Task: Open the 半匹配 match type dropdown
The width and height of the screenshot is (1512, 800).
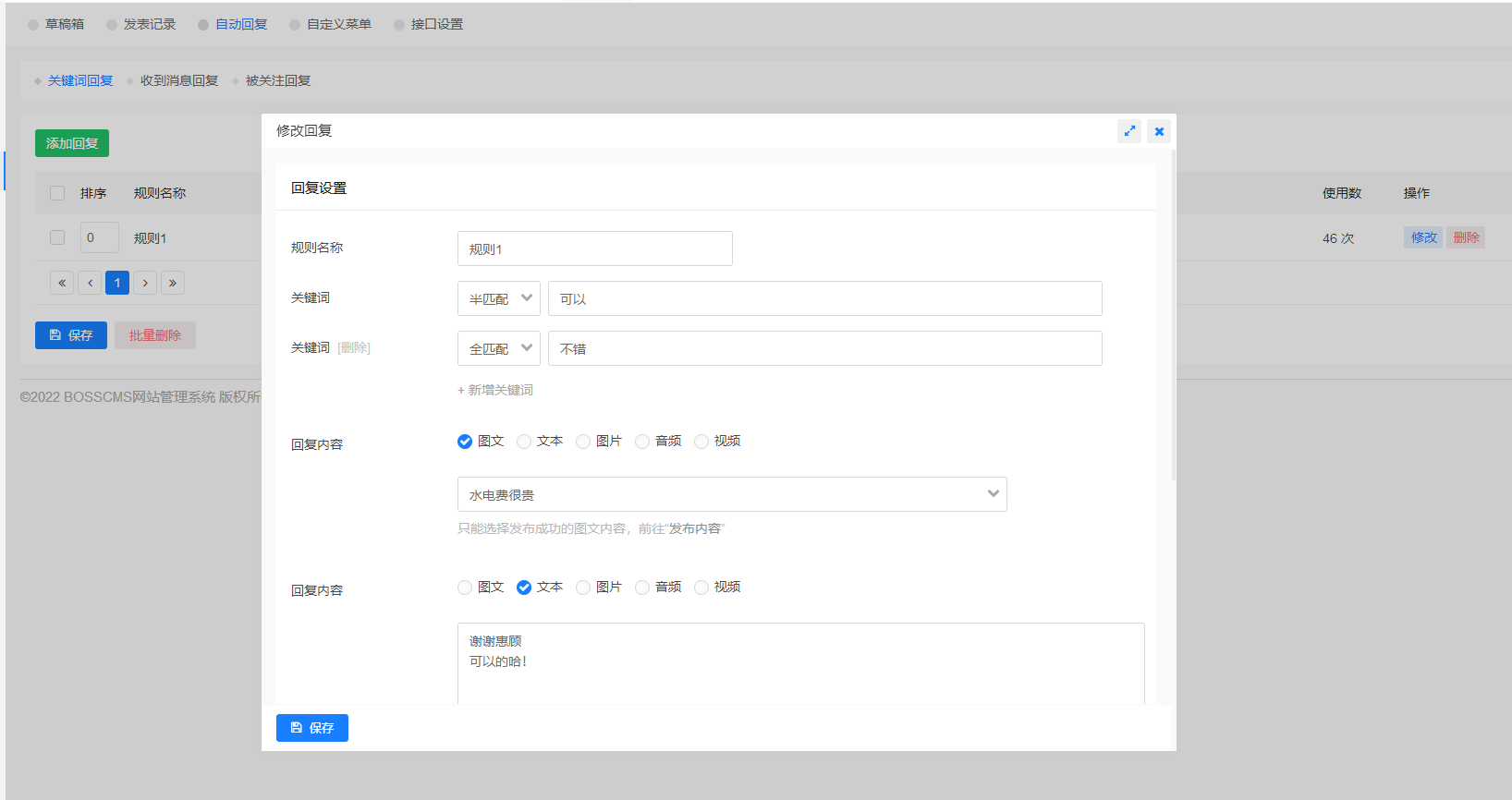Action: (x=499, y=298)
